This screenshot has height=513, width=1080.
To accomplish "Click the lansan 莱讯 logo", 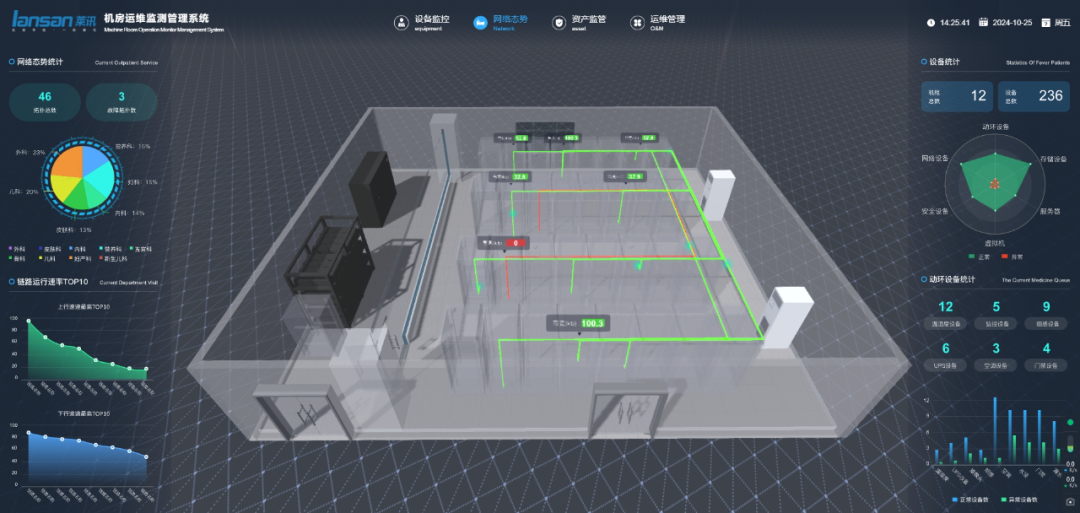I will pos(52,20).
